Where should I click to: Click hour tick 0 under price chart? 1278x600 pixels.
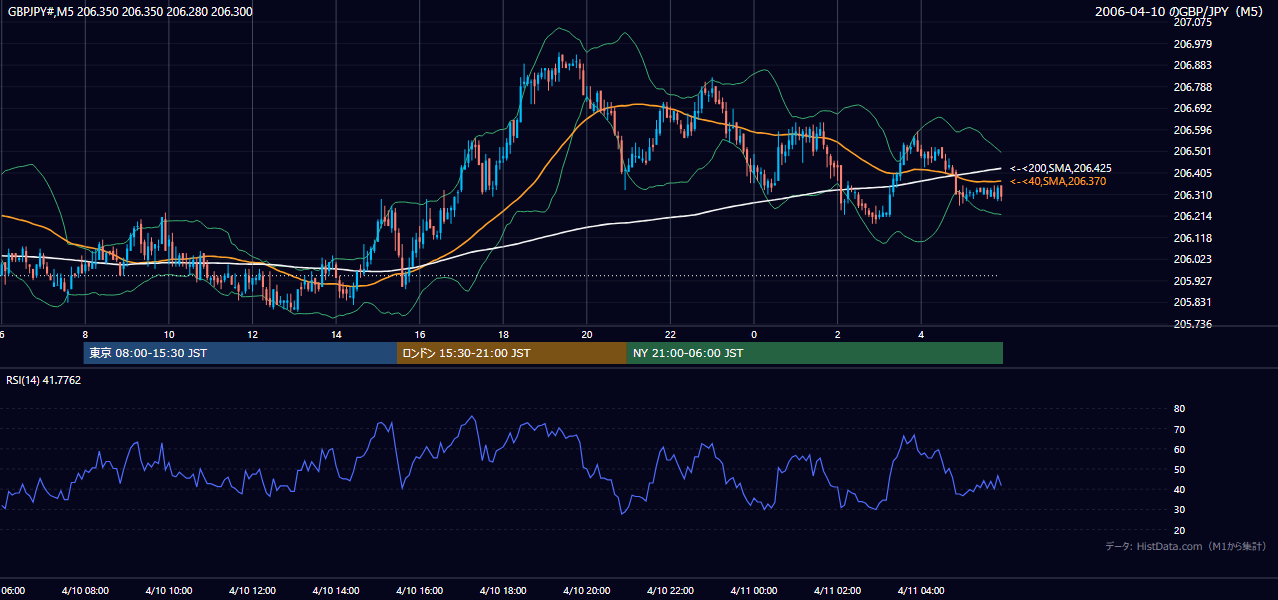point(754,335)
